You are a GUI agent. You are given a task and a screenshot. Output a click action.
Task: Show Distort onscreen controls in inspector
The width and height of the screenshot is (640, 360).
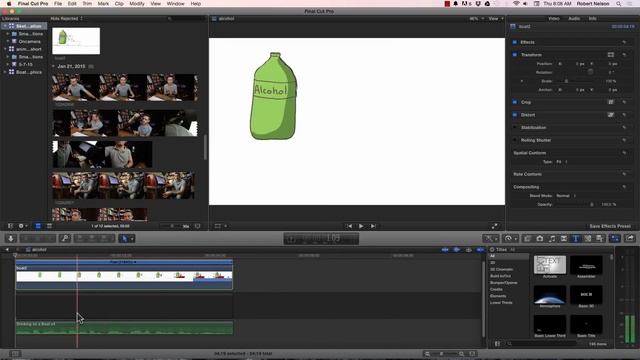611,115
